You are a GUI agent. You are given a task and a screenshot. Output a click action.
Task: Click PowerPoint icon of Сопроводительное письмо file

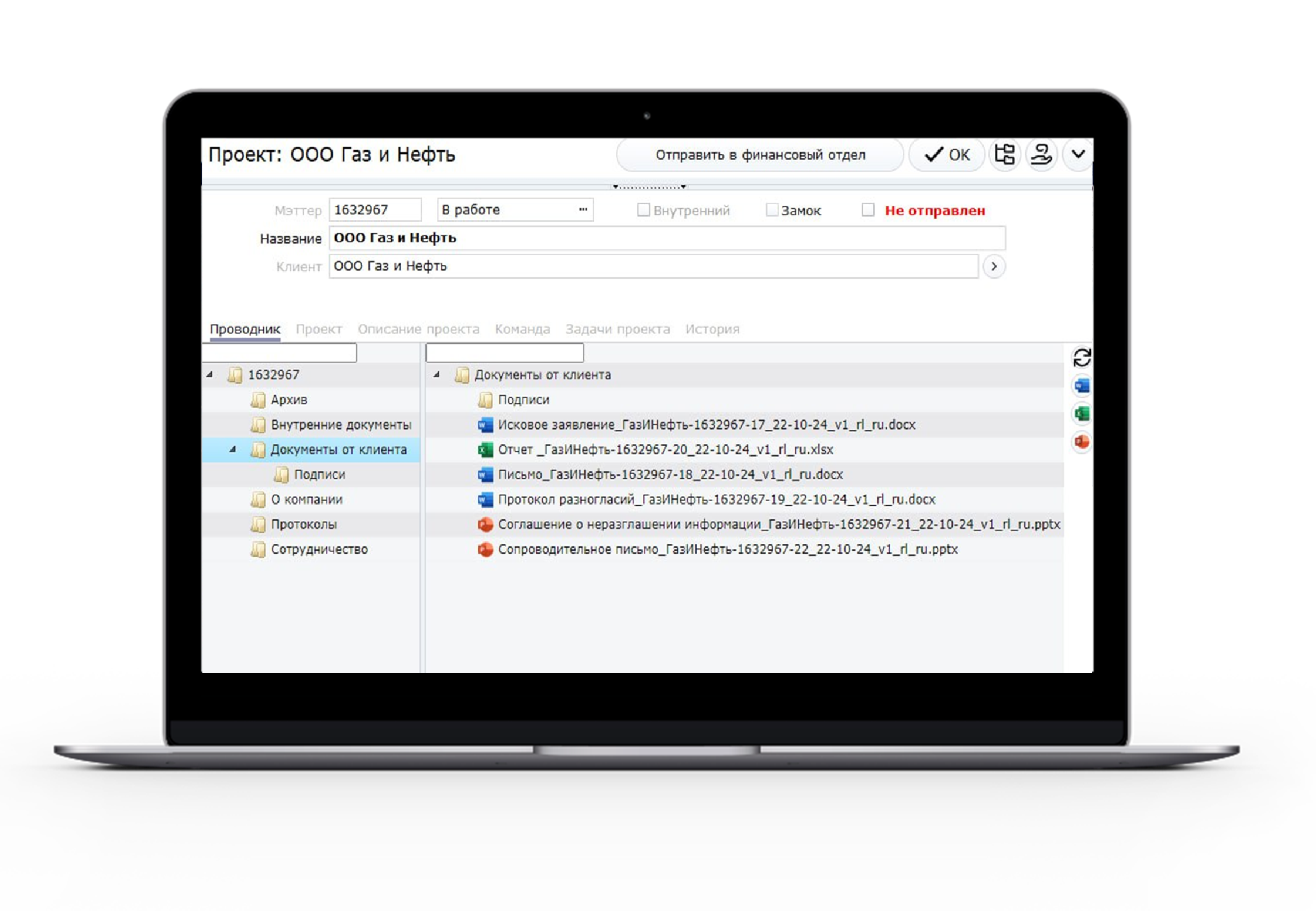pos(485,550)
